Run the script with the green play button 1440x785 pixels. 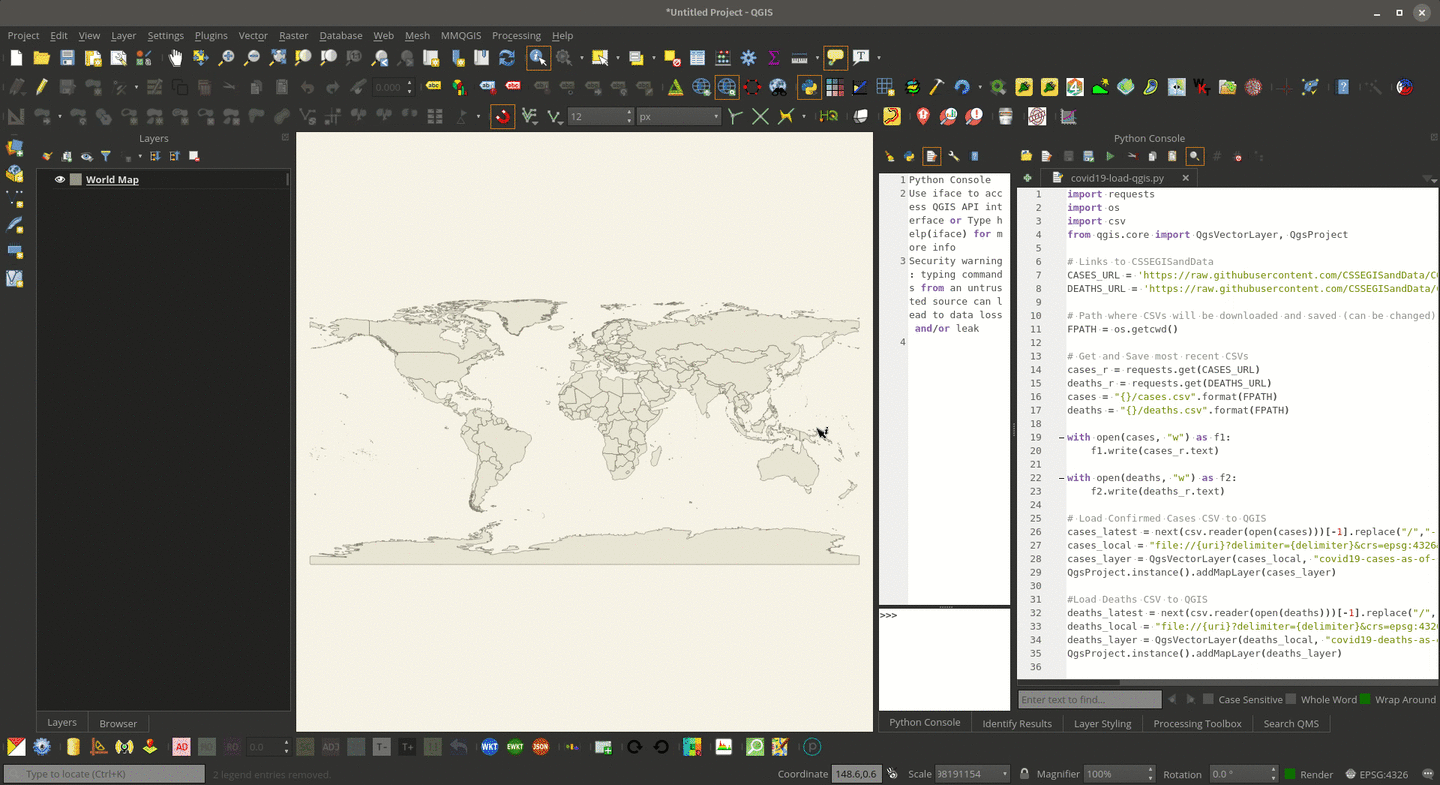coord(1110,156)
